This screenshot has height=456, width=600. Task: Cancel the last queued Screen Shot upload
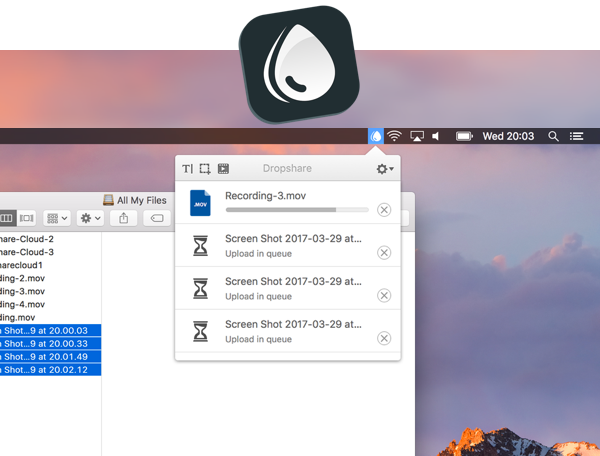click(384, 338)
